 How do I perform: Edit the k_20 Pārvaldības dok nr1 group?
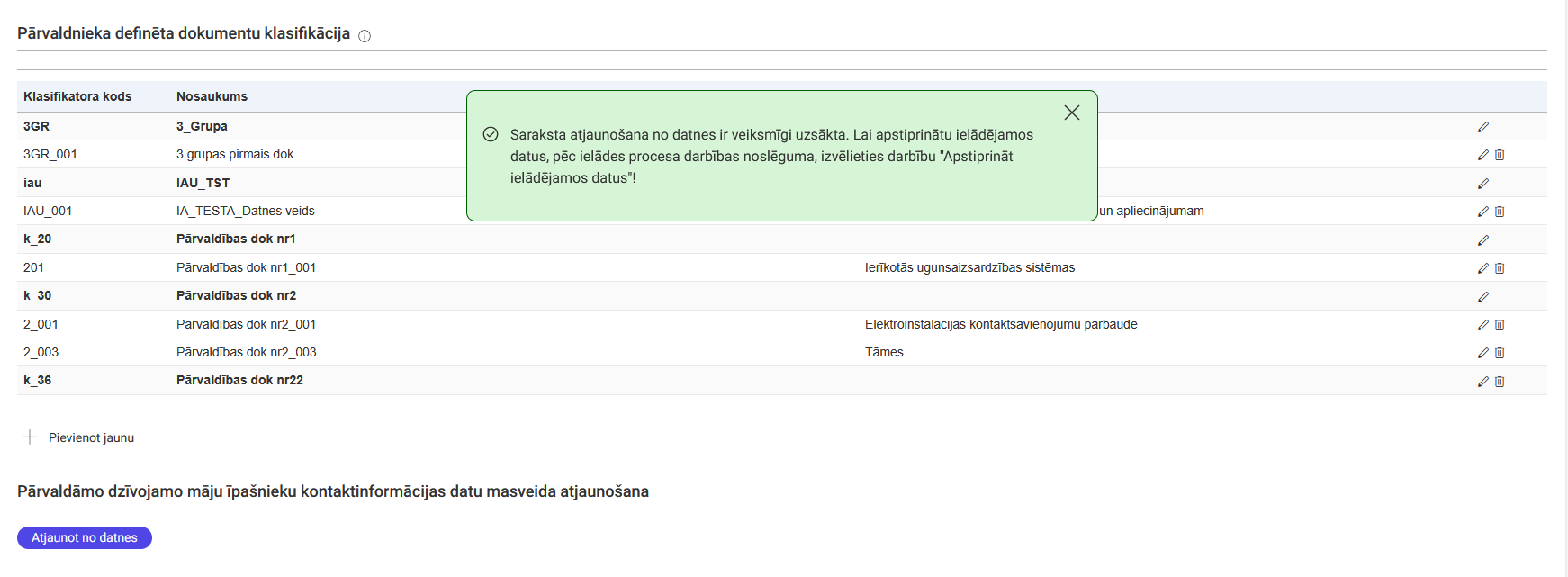coord(1482,240)
